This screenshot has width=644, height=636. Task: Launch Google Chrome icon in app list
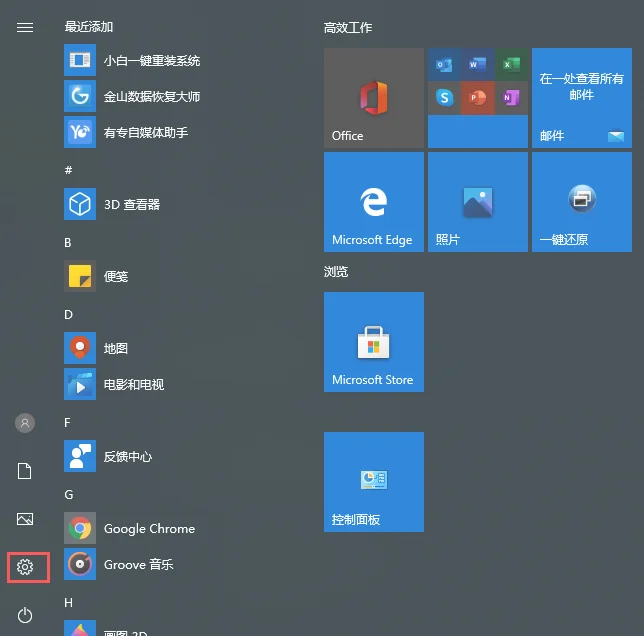[x=80, y=528]
